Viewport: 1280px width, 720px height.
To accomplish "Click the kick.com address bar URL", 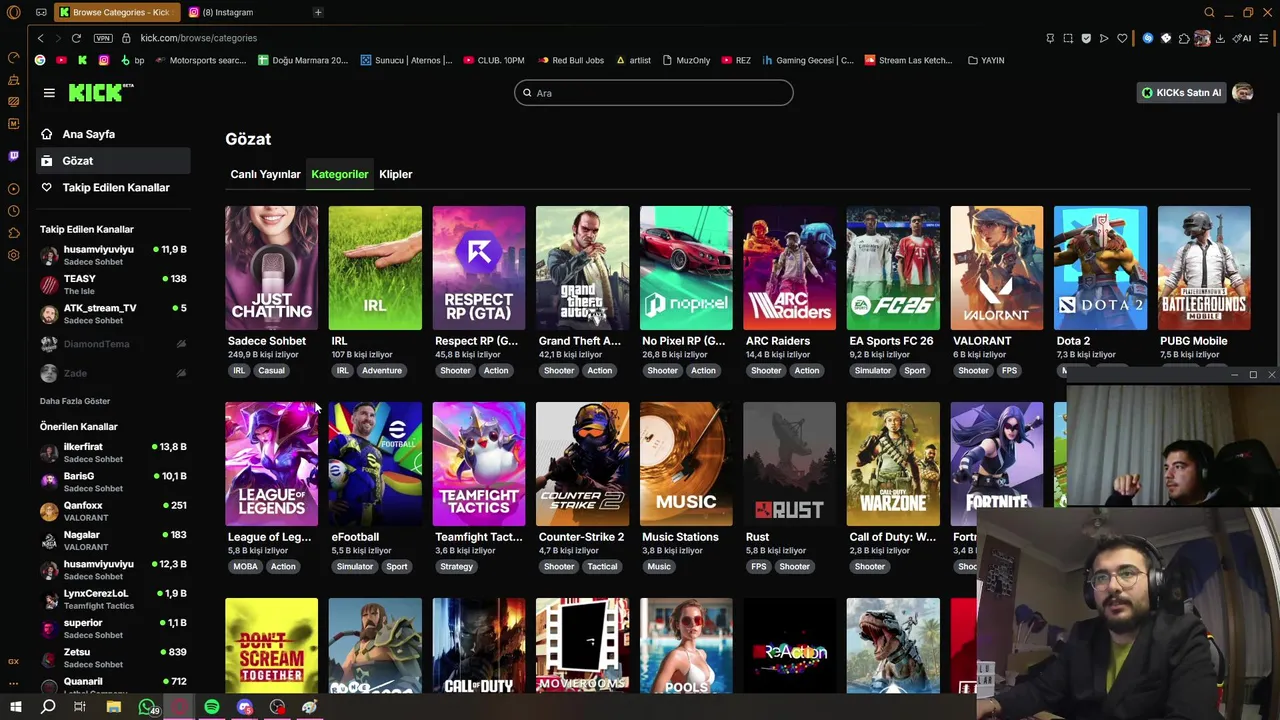I will point(199,38).
